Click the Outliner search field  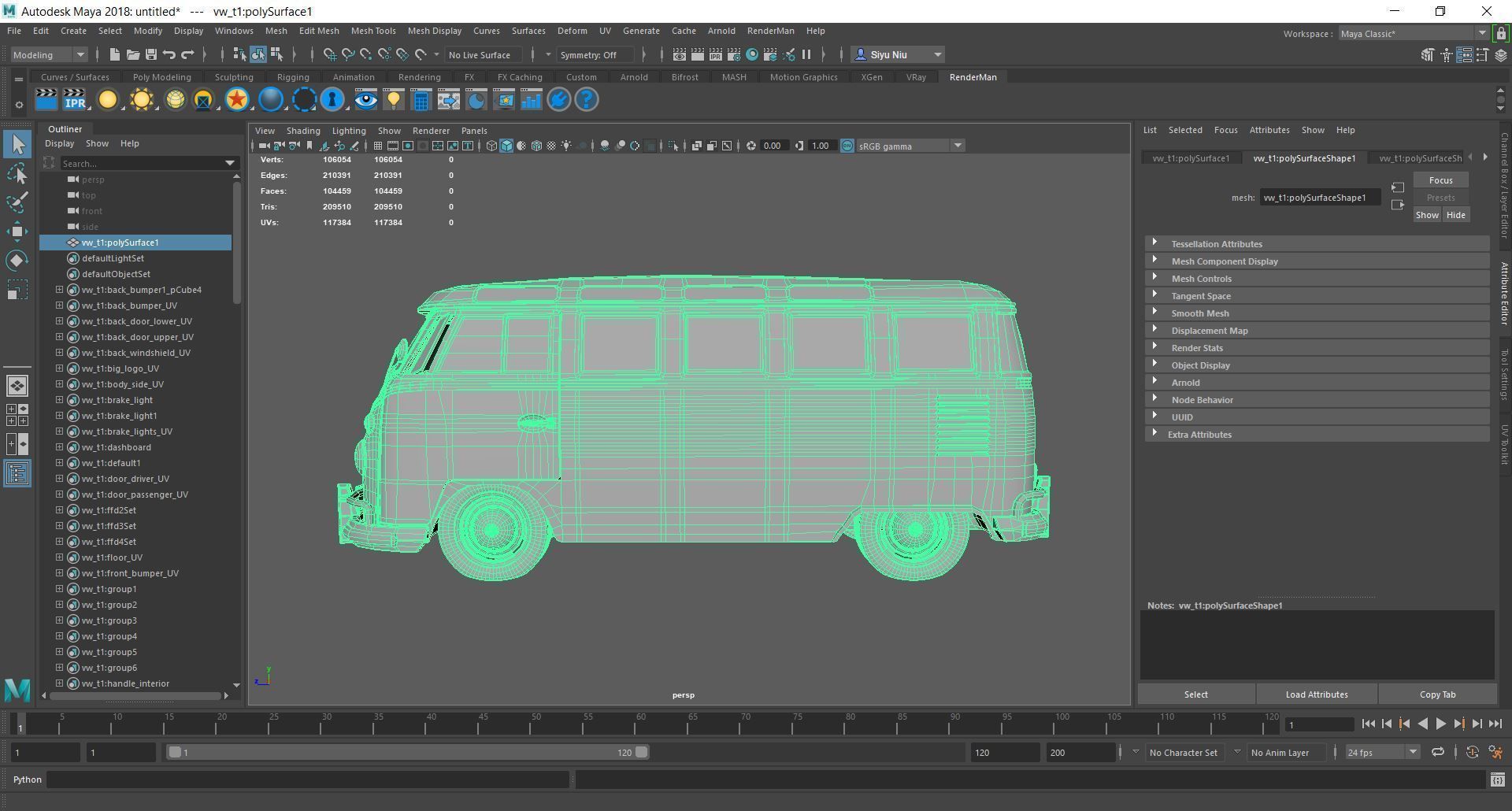pyautogui.click(x=148, y=163)
